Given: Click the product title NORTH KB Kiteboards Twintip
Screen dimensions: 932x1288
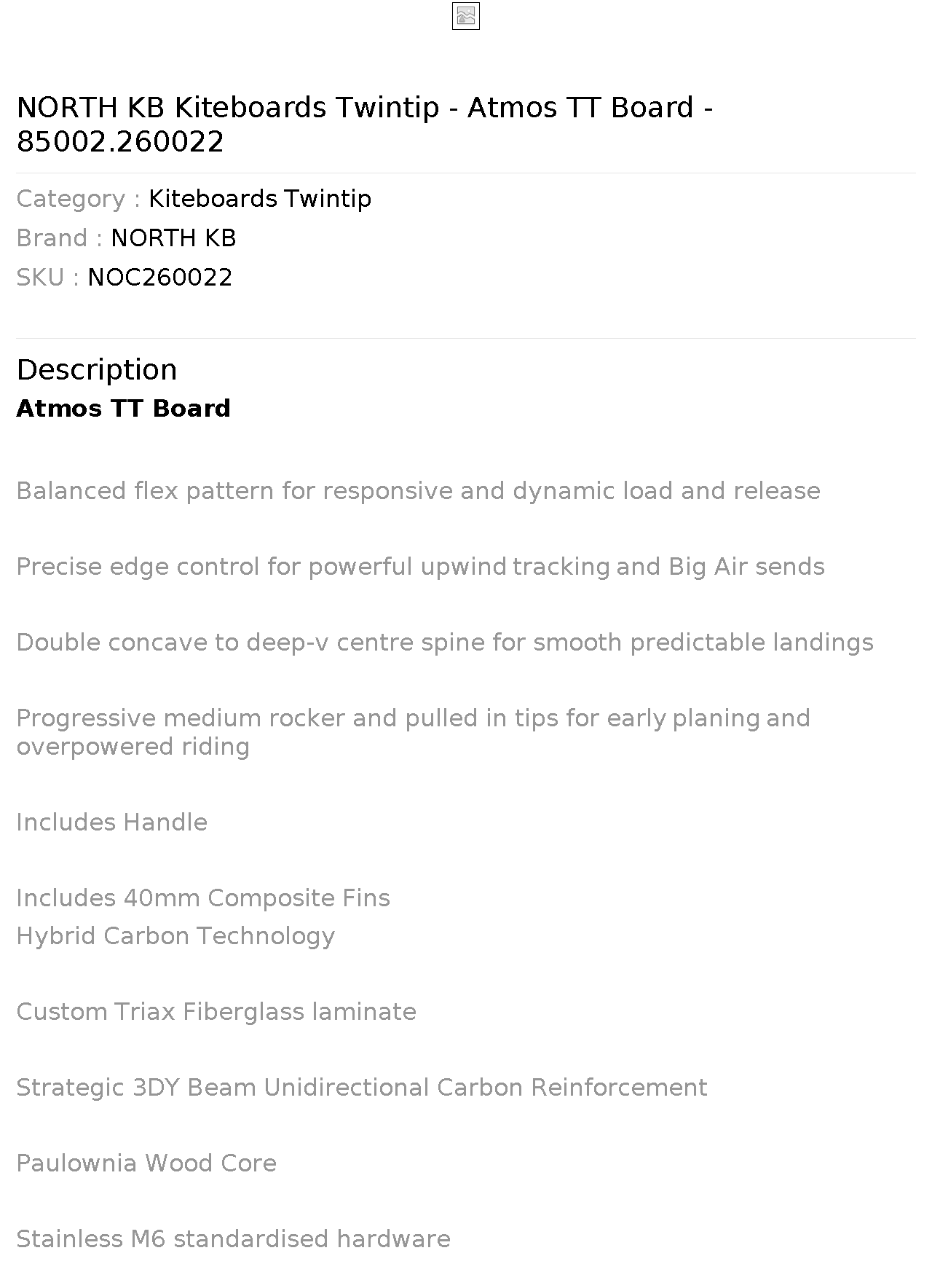Looking at the screenshot, I should click(365, 124).
